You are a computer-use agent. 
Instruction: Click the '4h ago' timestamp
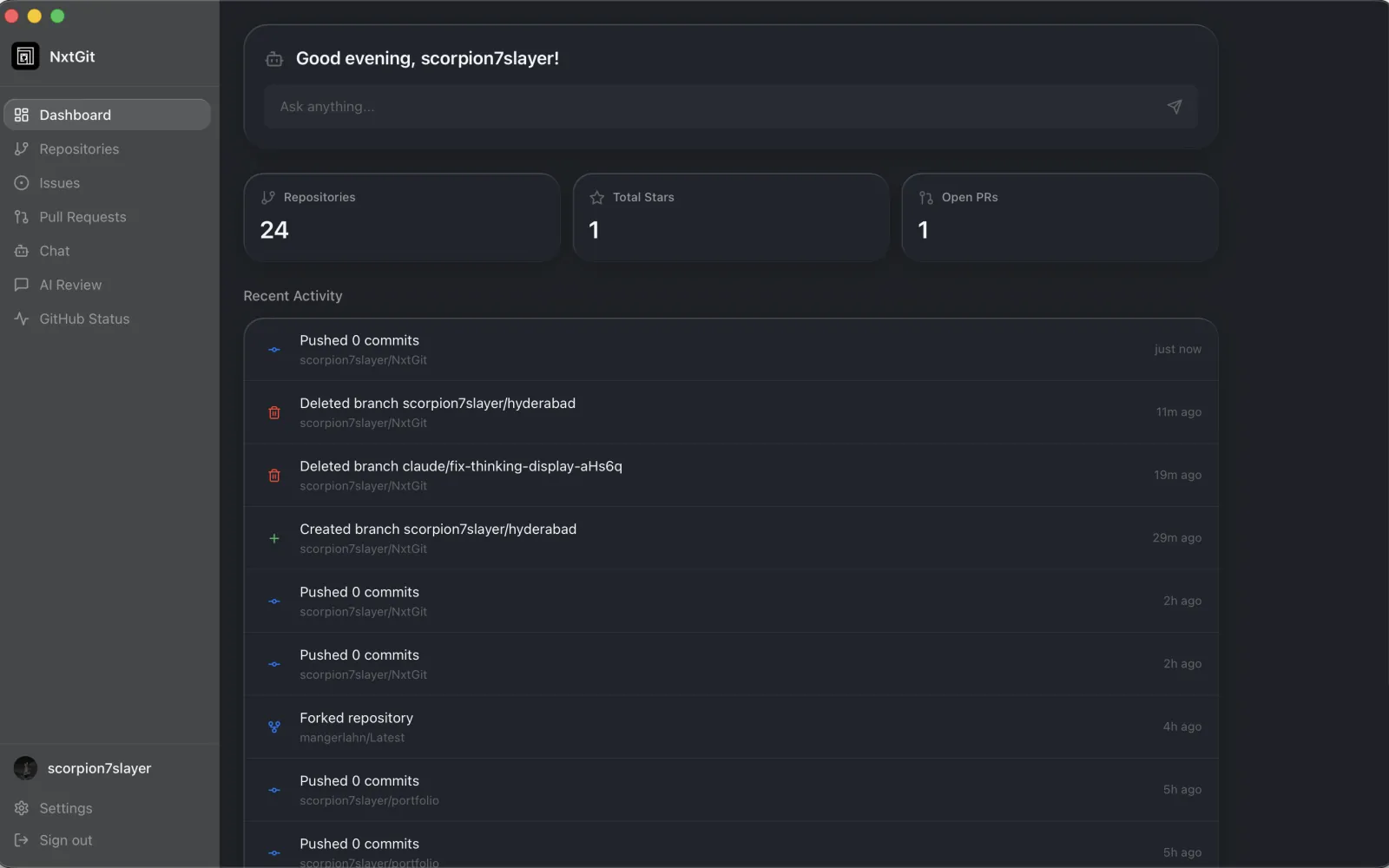click(1182, 727)
